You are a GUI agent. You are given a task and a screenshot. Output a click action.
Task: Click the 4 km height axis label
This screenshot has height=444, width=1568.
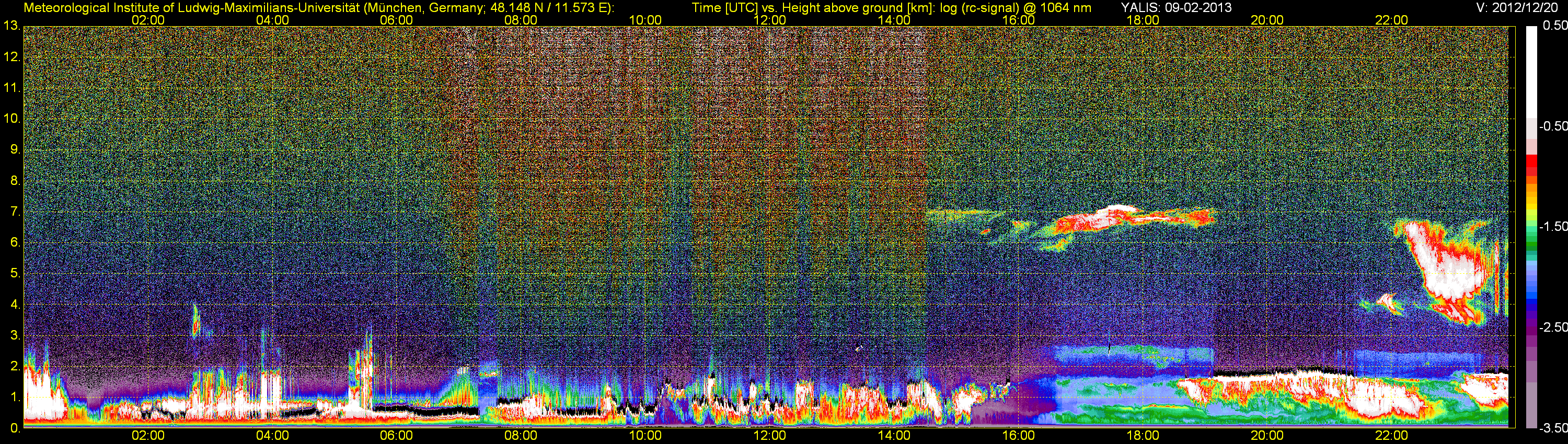15,304
